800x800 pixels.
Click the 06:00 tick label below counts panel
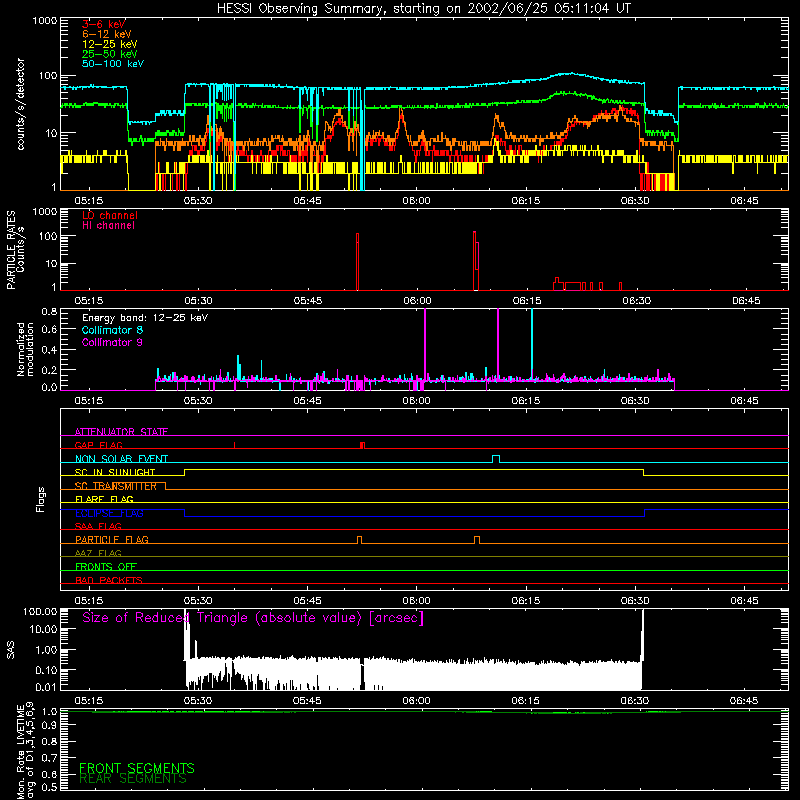point(416,201)
